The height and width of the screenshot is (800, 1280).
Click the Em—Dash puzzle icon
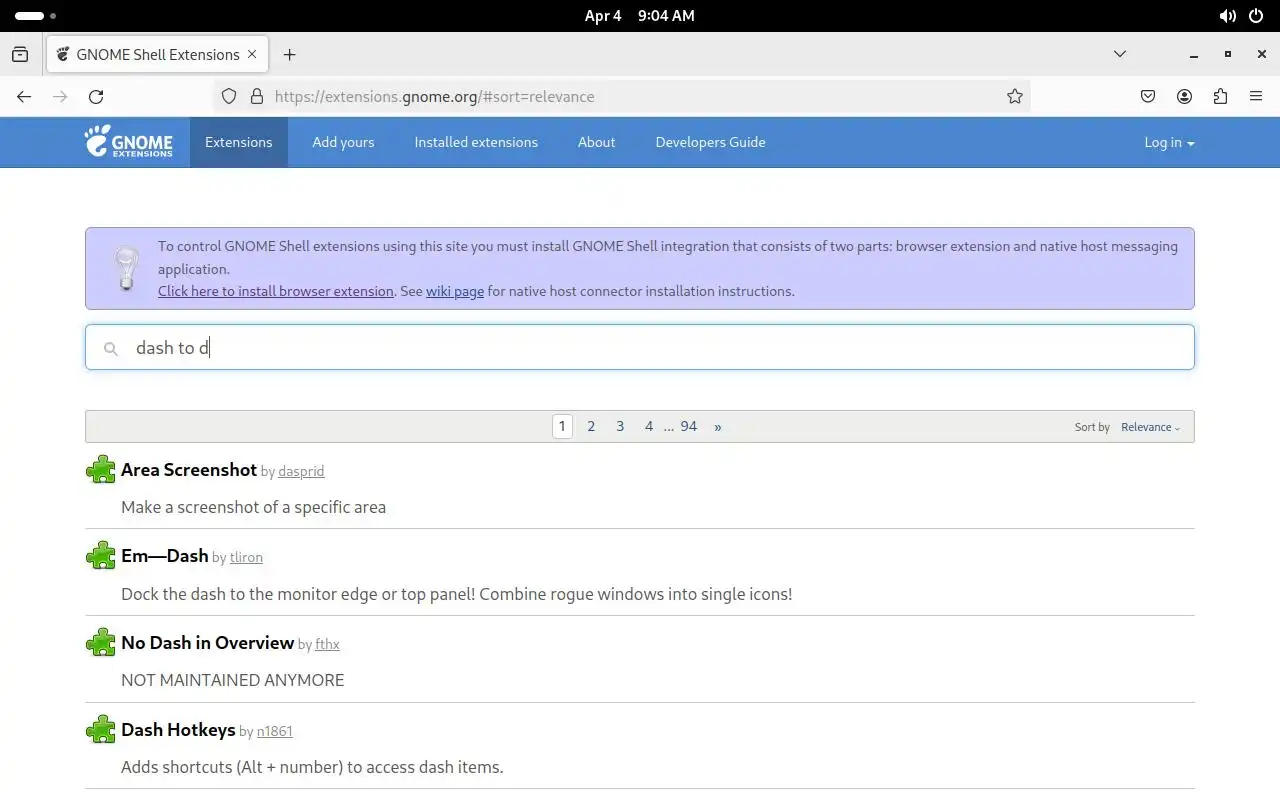101,556
